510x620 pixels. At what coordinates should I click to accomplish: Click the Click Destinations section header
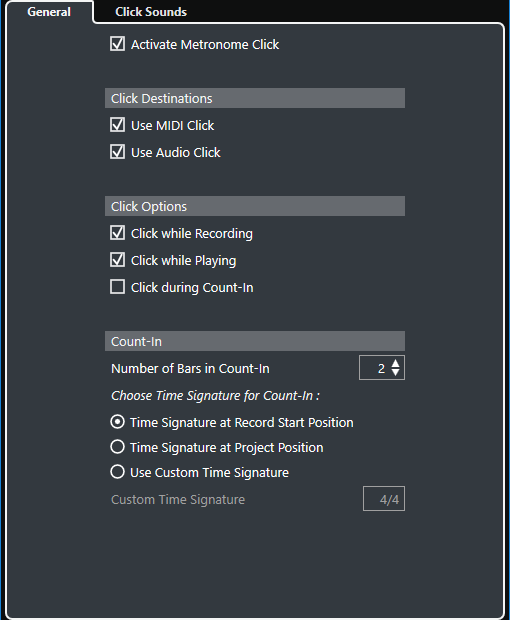(255, 98)
